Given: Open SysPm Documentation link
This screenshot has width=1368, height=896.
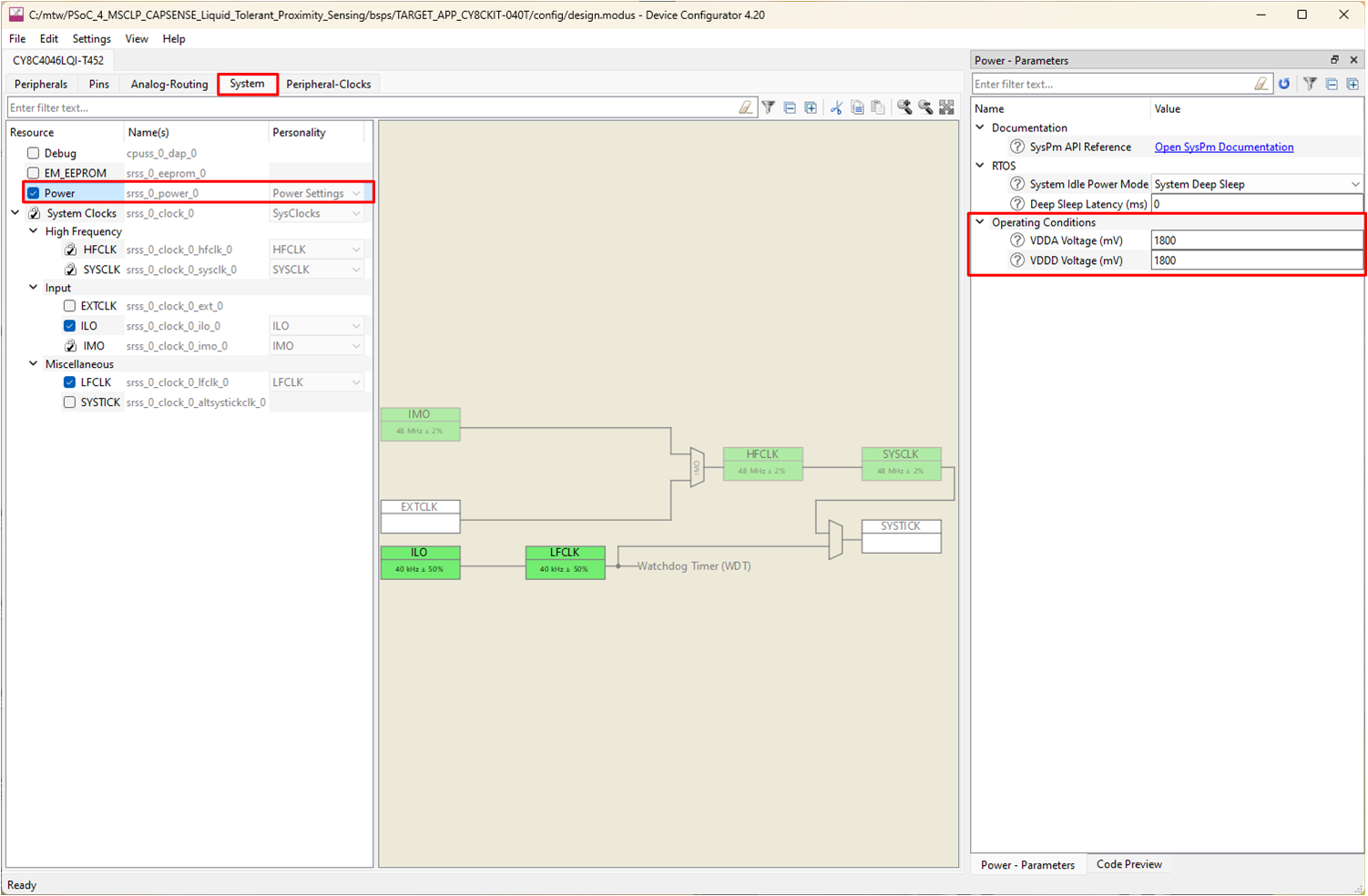Looking at the screenshot, I should [1224, 147].
